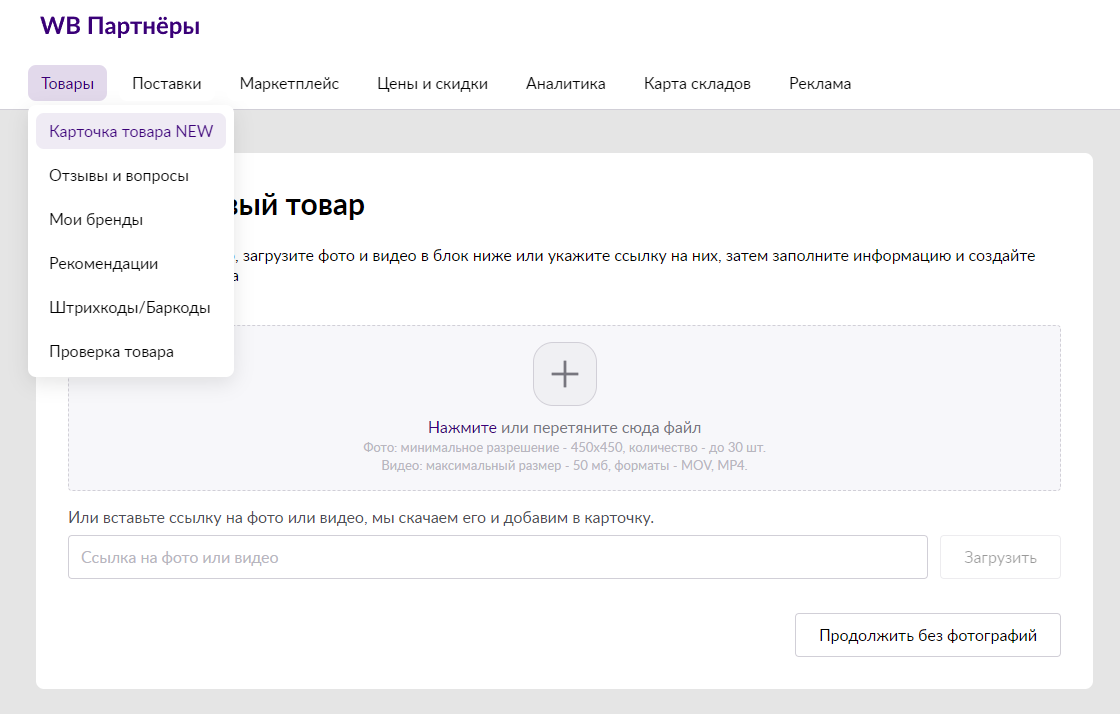
Task: Go to the Маркетплейс section
Action: (289, 84)
